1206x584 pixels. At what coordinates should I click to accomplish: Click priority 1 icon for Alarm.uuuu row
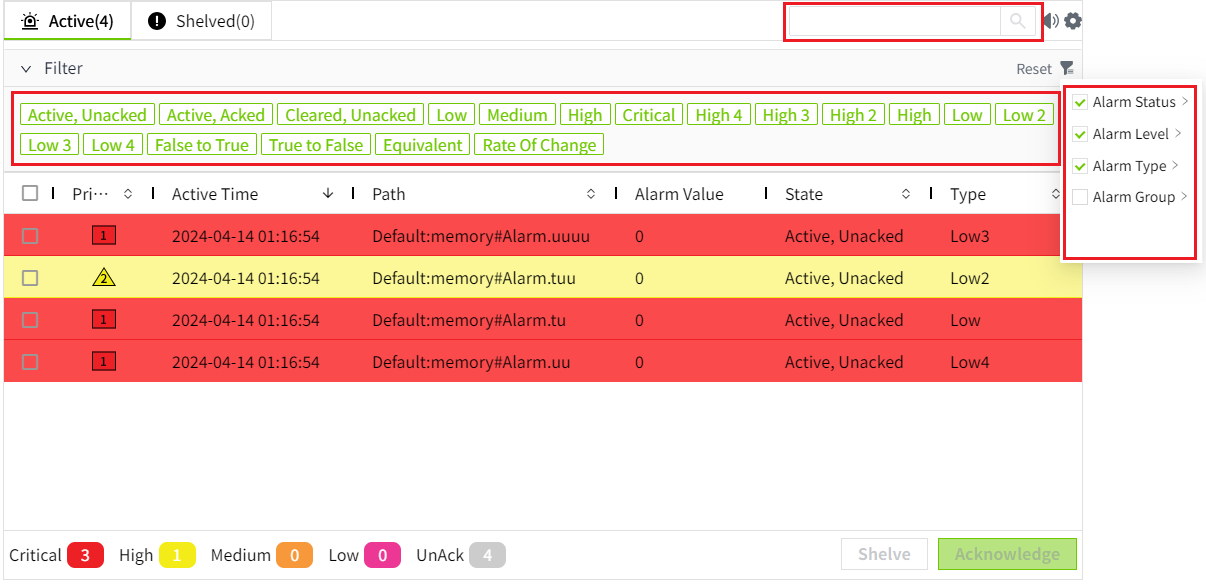point(104,236)
